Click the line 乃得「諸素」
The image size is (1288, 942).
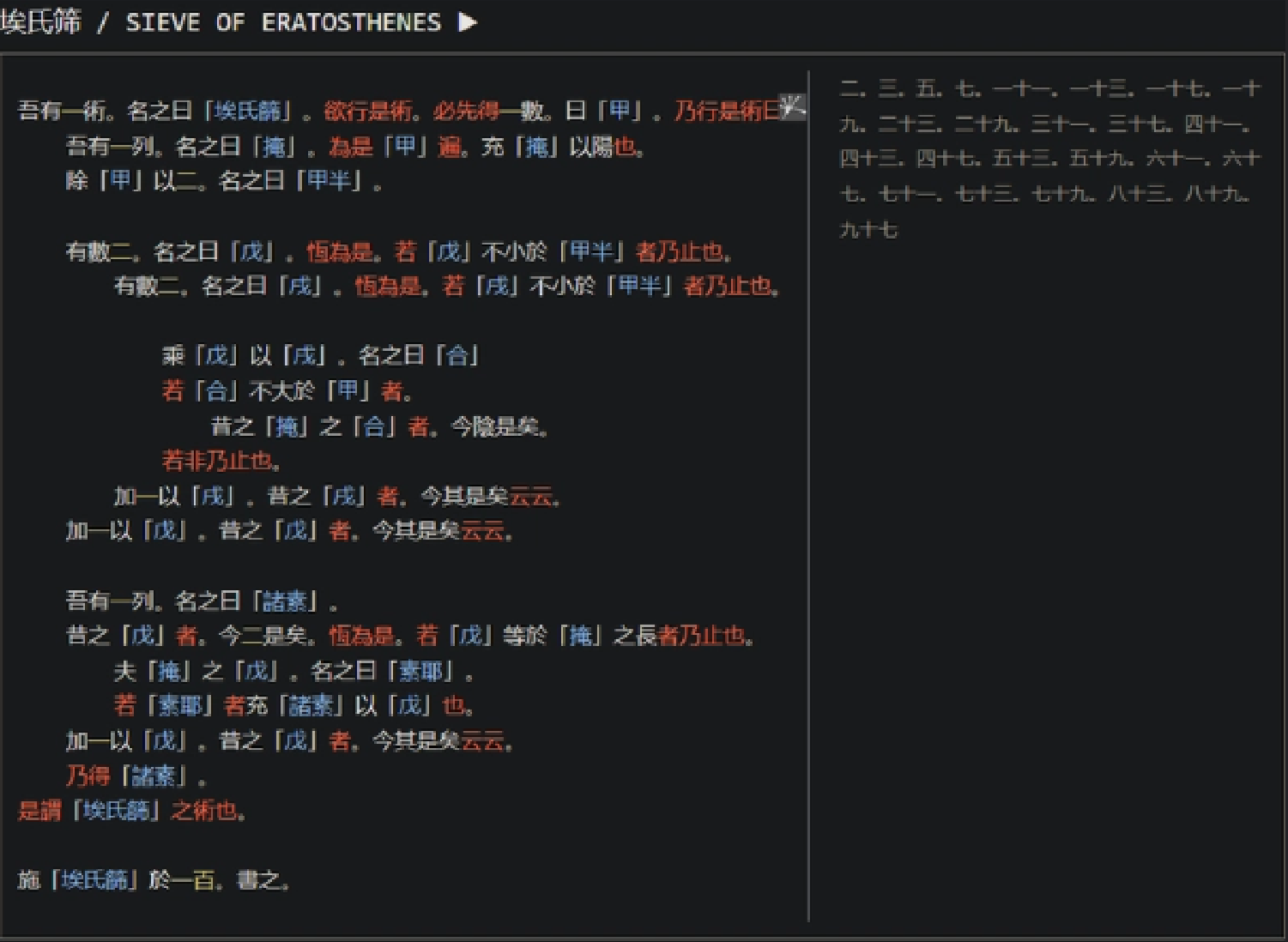click(x=136, y=776)
